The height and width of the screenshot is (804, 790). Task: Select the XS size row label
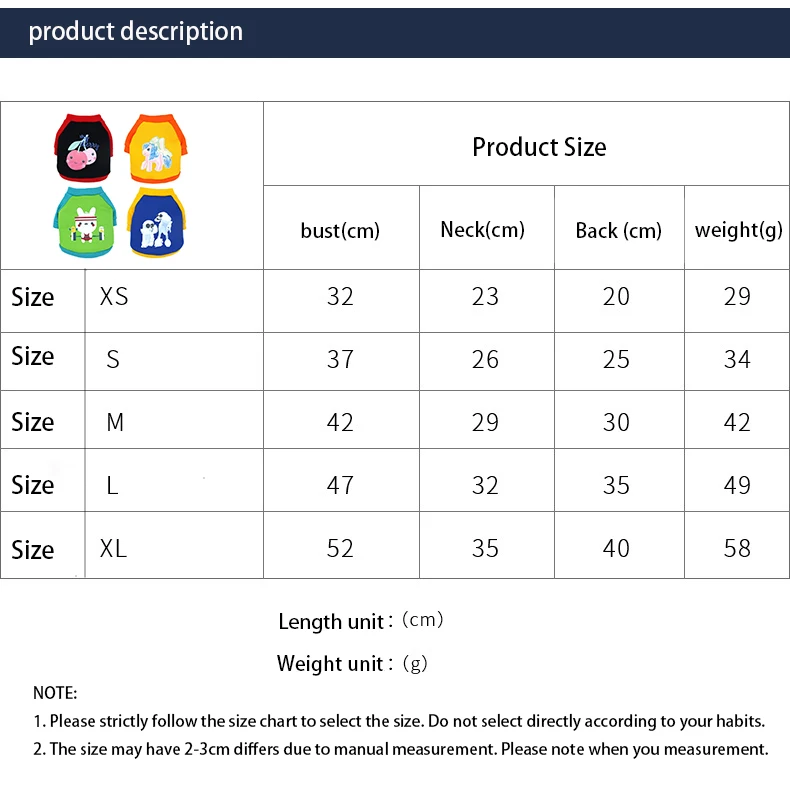pyautogui.click(x=114, y=297)
